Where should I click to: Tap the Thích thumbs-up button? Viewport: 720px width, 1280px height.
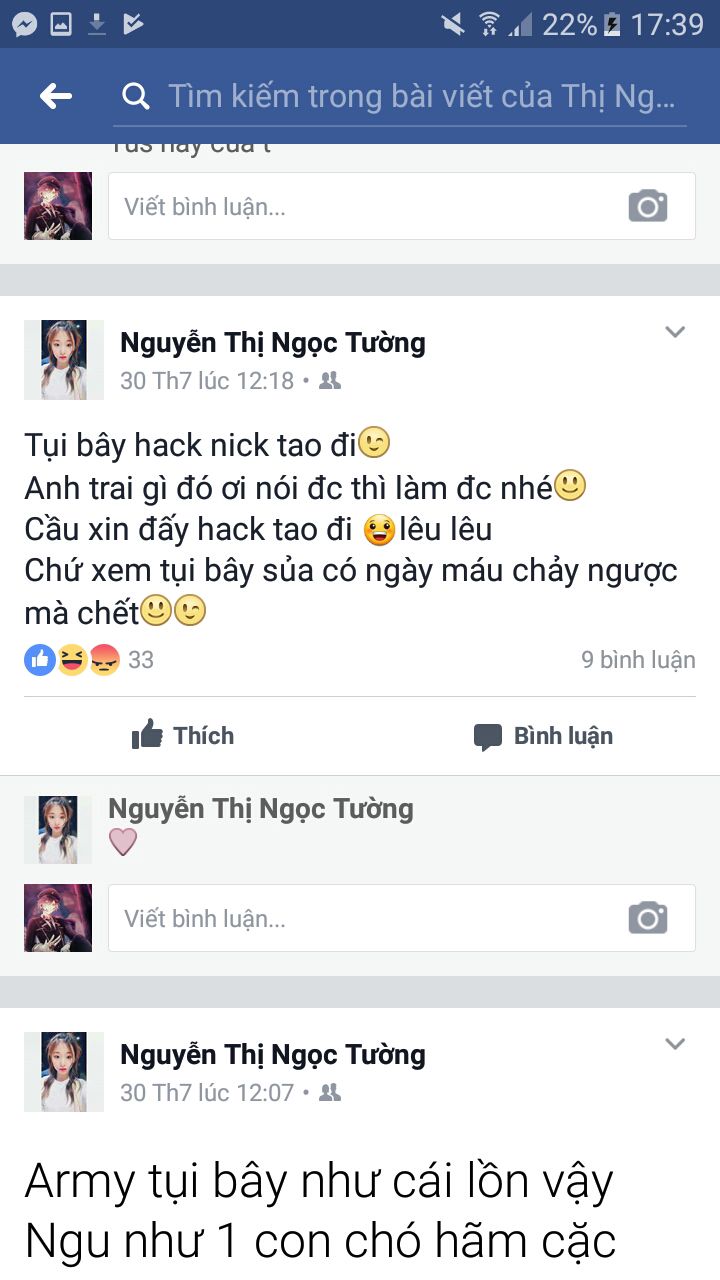tap(183, 736)
